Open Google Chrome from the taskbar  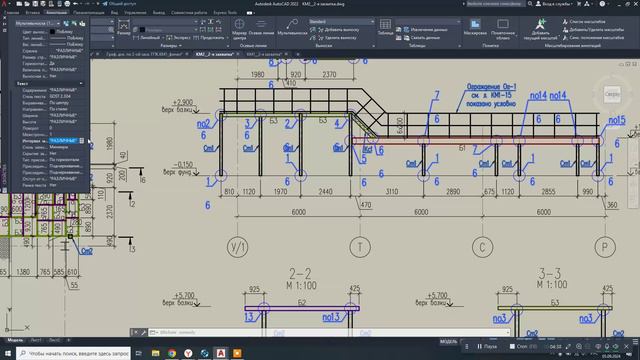point(172,353)
